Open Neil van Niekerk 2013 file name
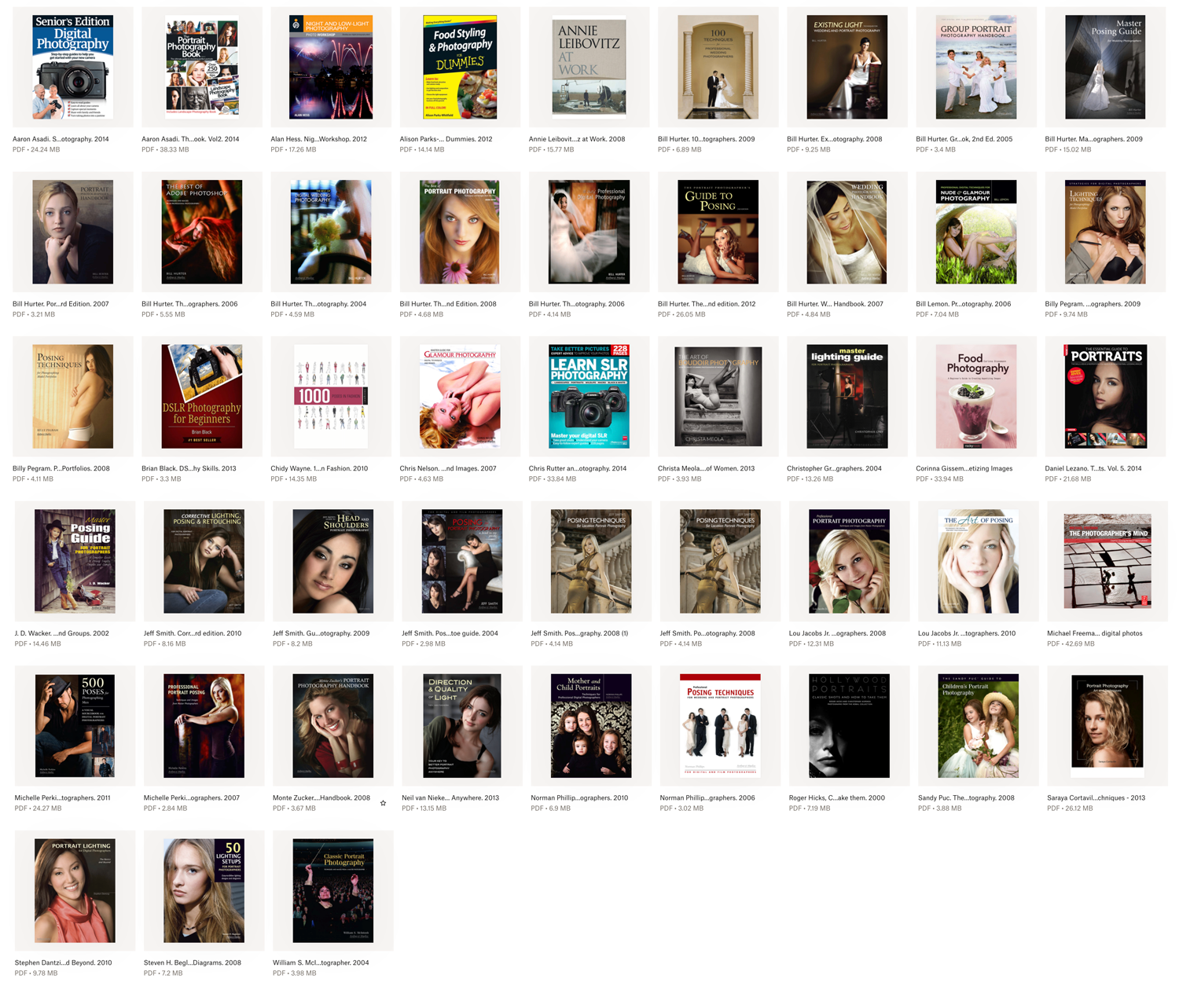1179x1008 pixels. [x=450, y=797]
